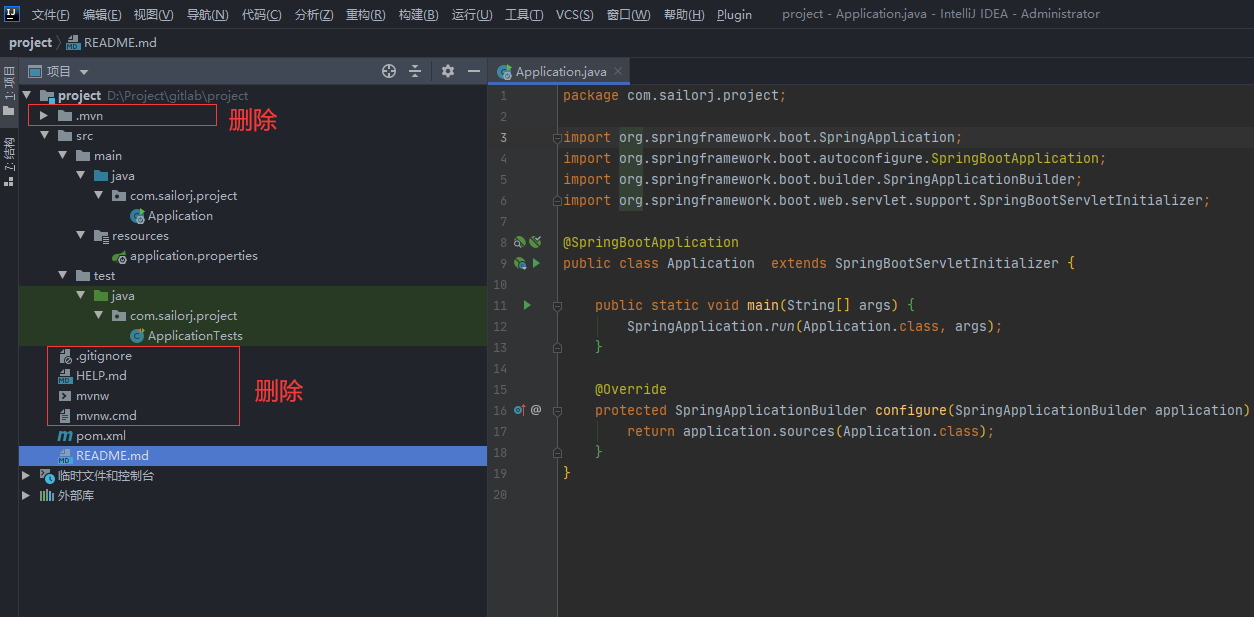Click the collapse all icon in project panel

click(416, 71)
